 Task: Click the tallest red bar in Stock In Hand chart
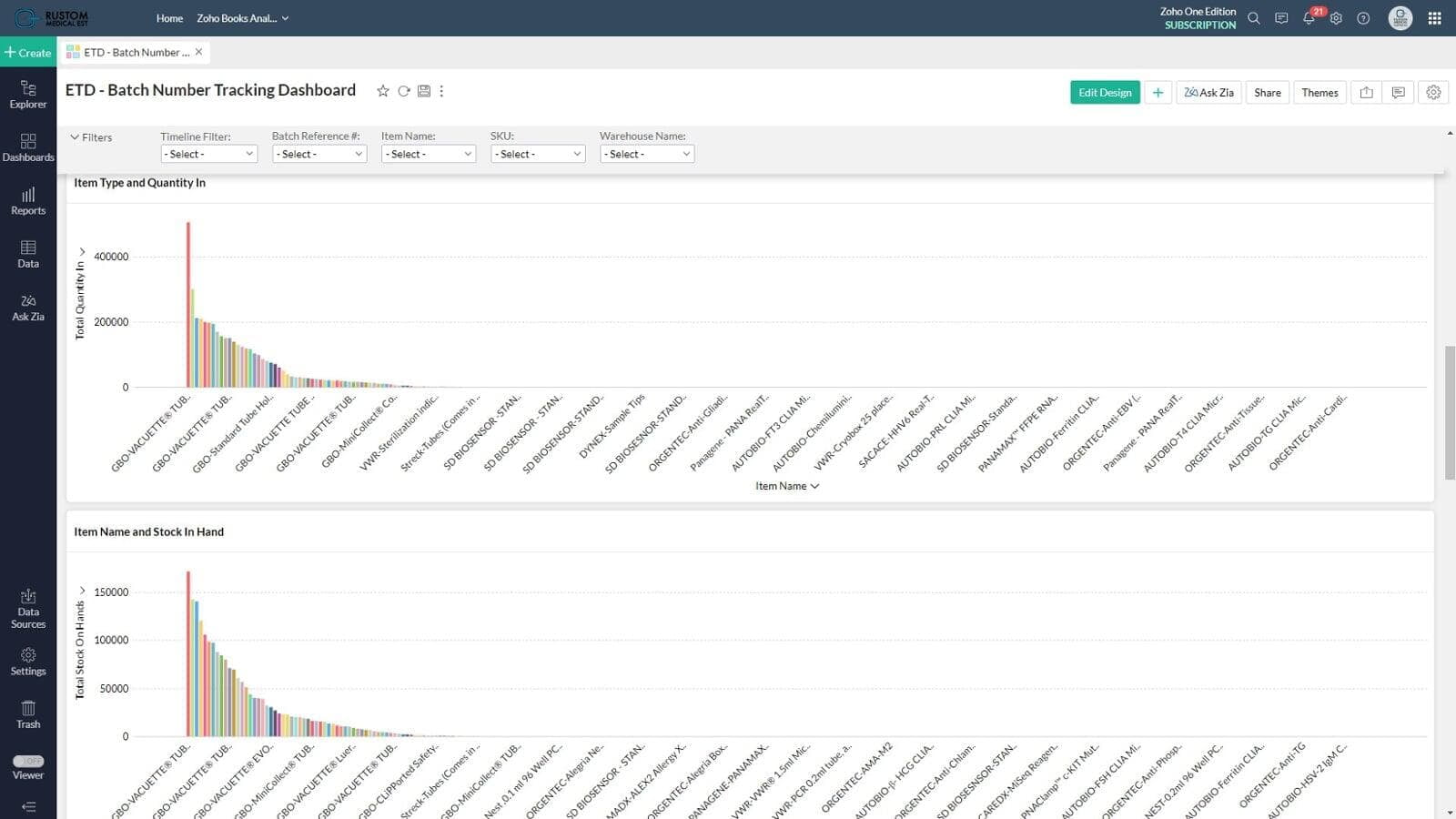(x=188, y=653)
